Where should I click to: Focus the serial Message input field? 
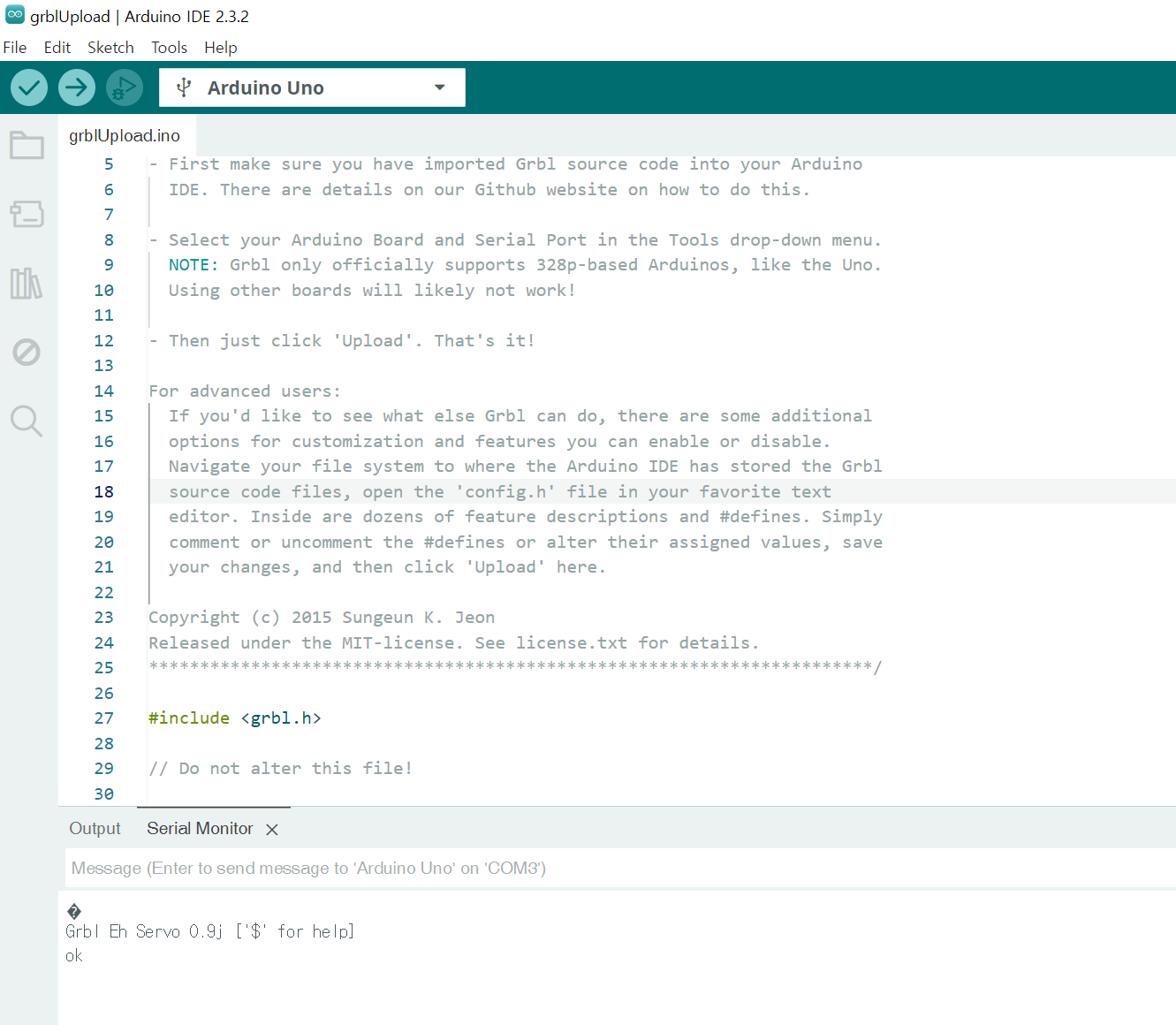[620, 869]
